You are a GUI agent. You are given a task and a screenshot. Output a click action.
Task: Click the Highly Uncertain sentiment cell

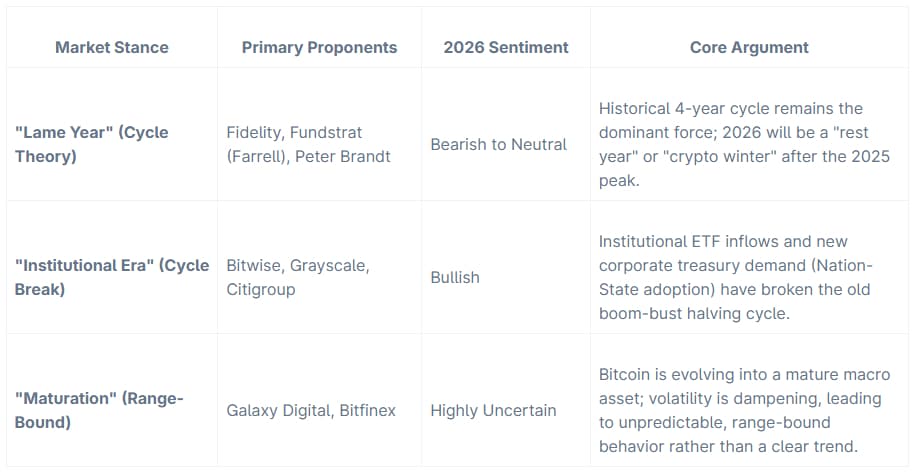click(x=493, y=410)
